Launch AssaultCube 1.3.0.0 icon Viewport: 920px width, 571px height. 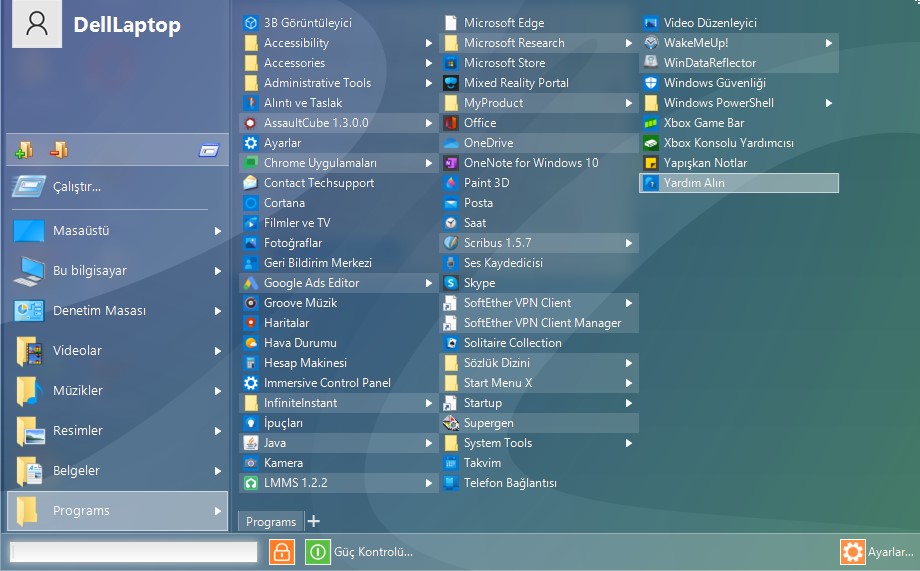point(251,123)
